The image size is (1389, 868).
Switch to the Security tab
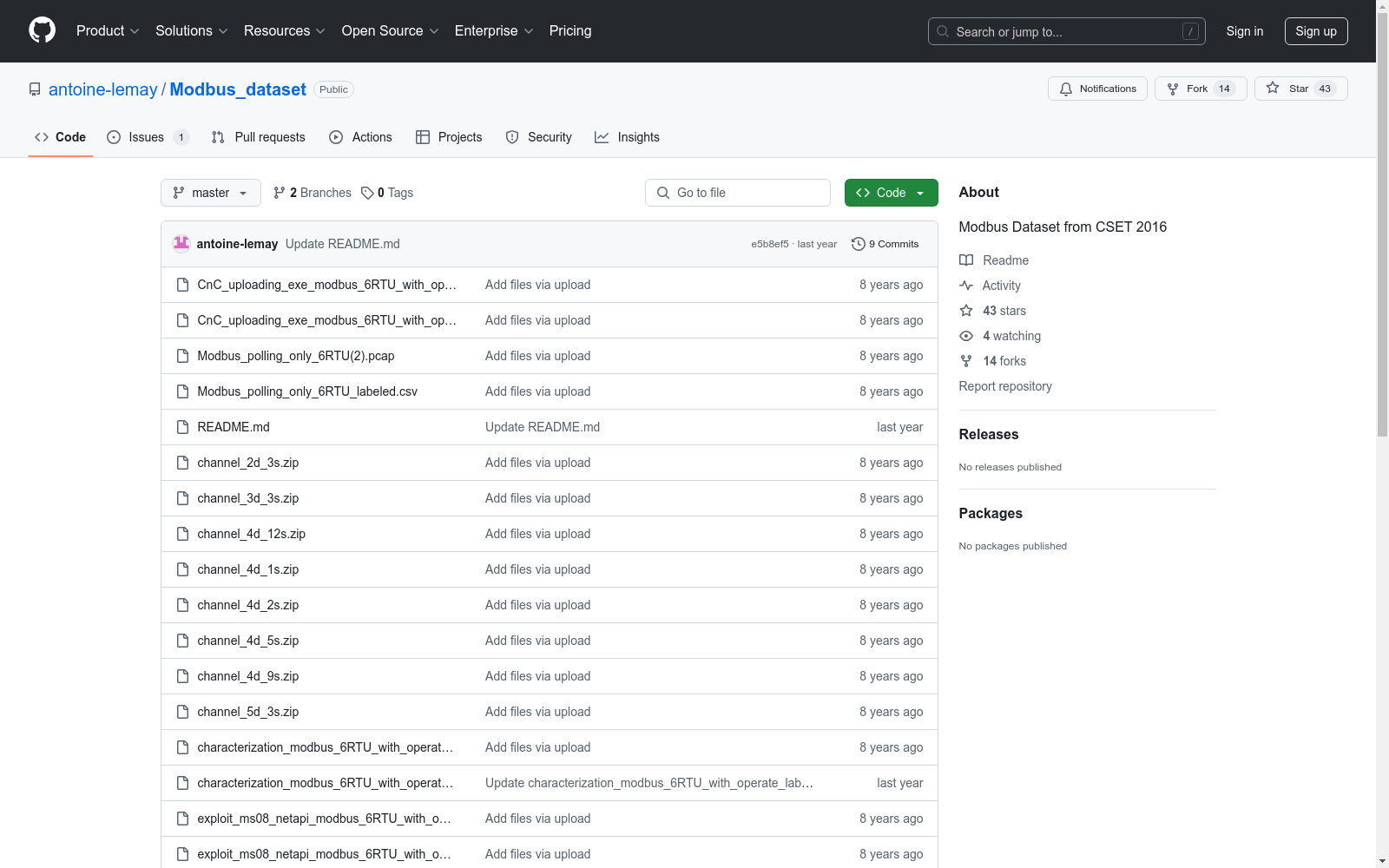pyautogui.click(x=539, y=137)
